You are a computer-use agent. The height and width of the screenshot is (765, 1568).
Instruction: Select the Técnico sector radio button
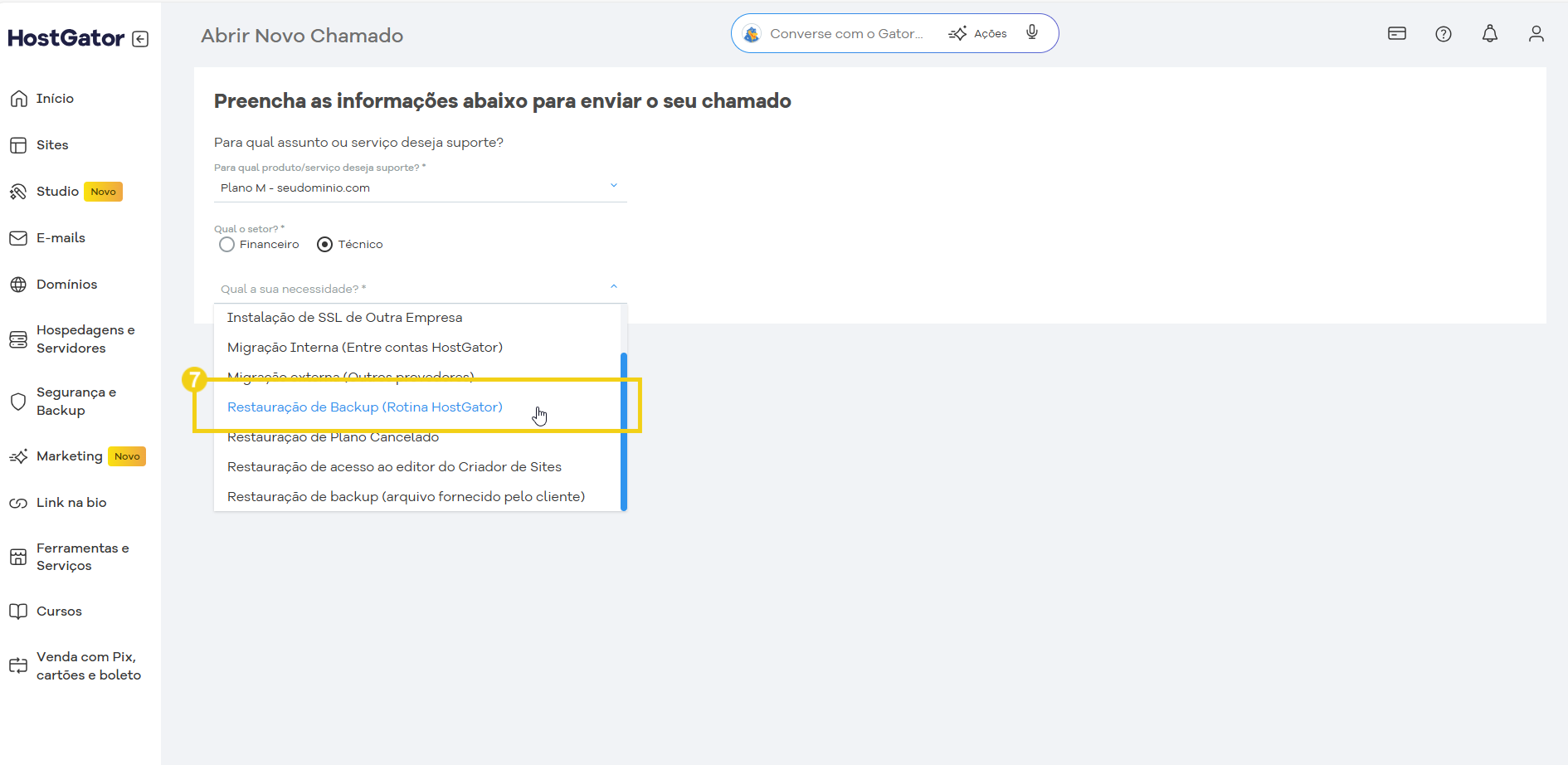325,245
